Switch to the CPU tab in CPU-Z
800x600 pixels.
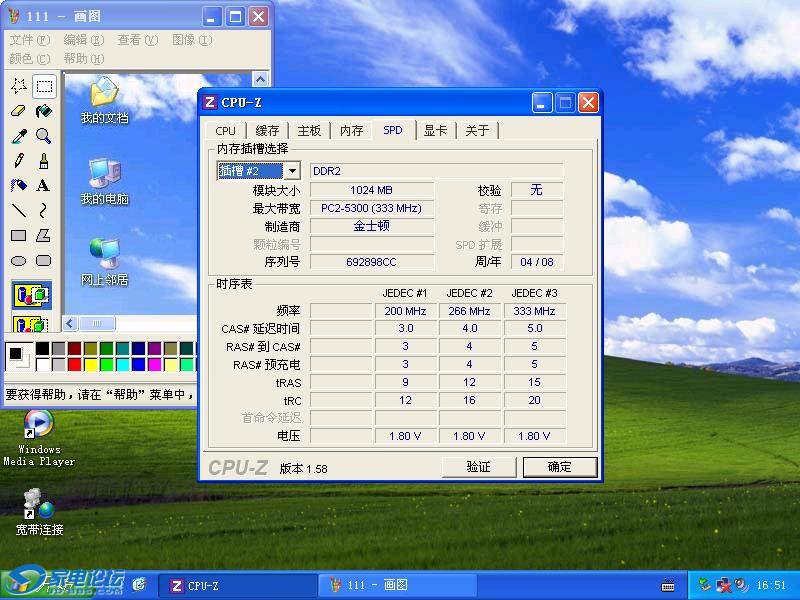[226, 131]
